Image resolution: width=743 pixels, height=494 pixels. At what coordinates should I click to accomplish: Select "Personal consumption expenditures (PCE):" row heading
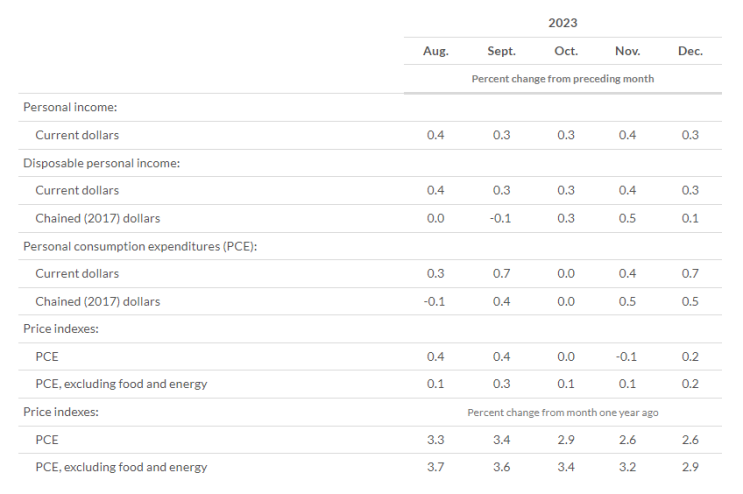(x=142, y=246)
